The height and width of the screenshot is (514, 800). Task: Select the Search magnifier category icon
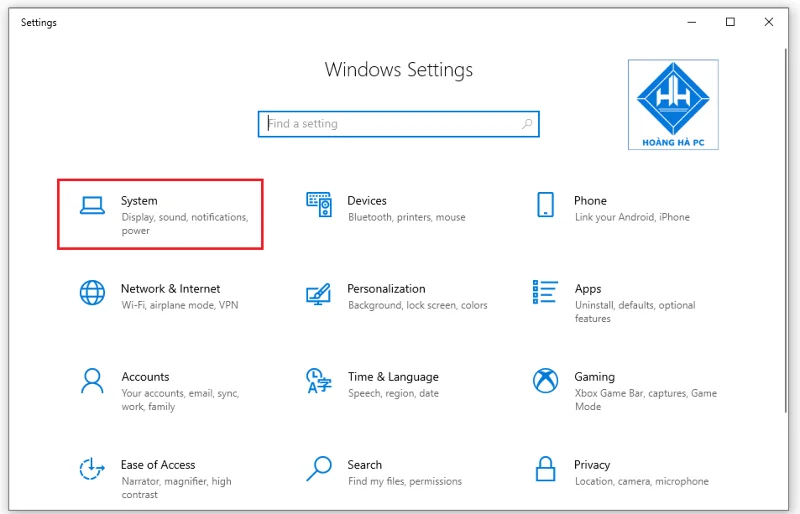coord(319,469)
